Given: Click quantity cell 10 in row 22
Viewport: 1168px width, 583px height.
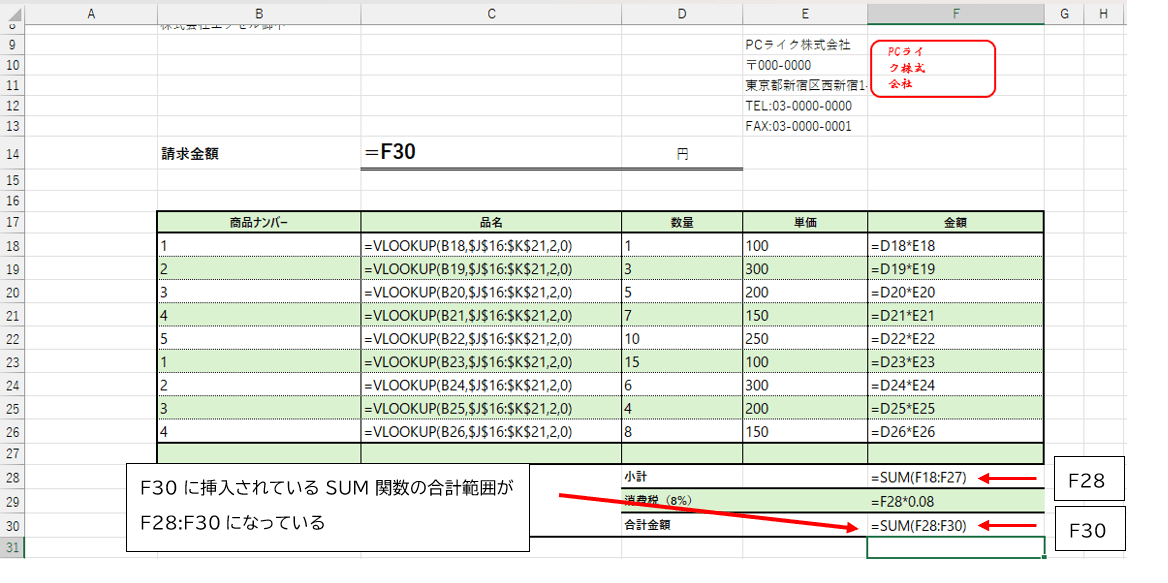Looking at the screenshot, I should click(682, 338).
